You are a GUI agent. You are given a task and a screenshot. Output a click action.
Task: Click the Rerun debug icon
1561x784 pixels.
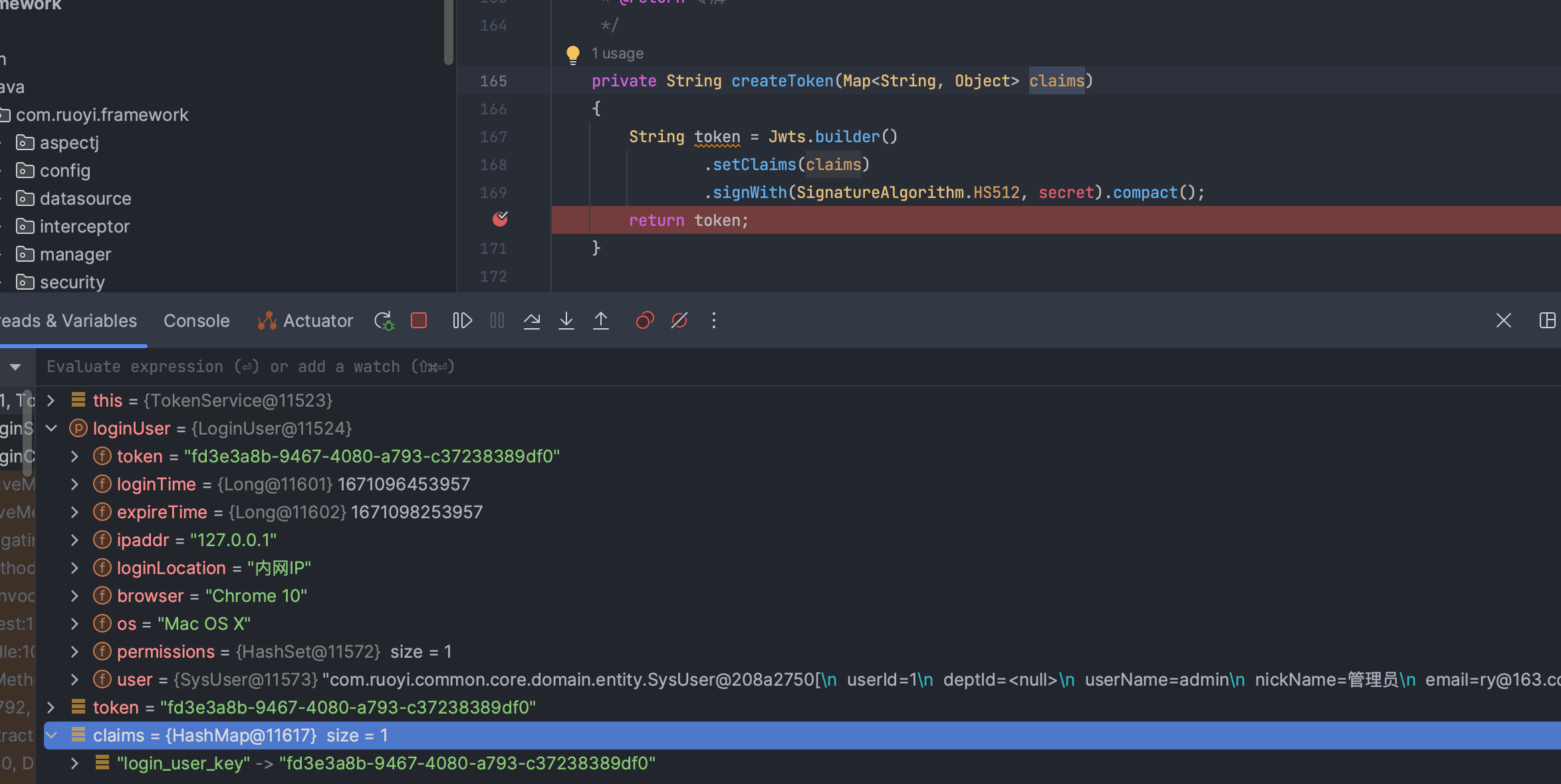click(x=384, y=321)
